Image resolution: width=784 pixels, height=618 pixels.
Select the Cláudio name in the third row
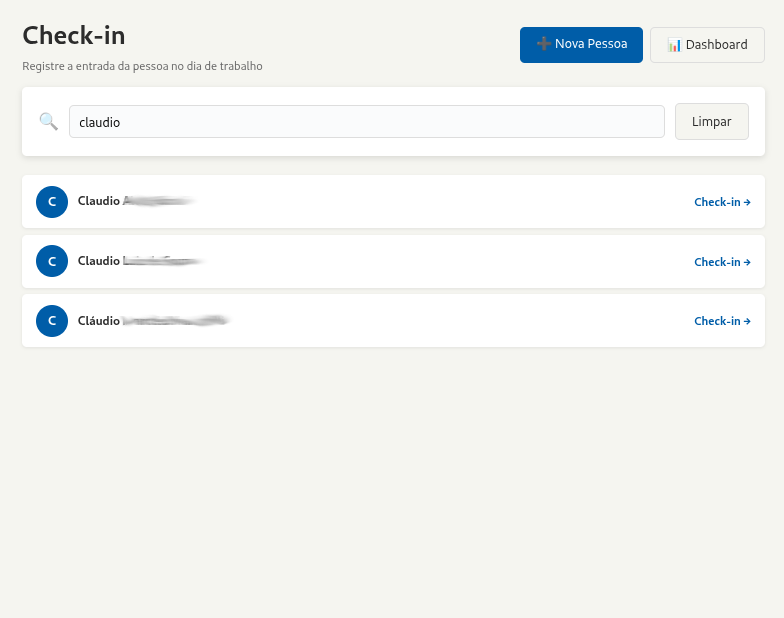100,321
